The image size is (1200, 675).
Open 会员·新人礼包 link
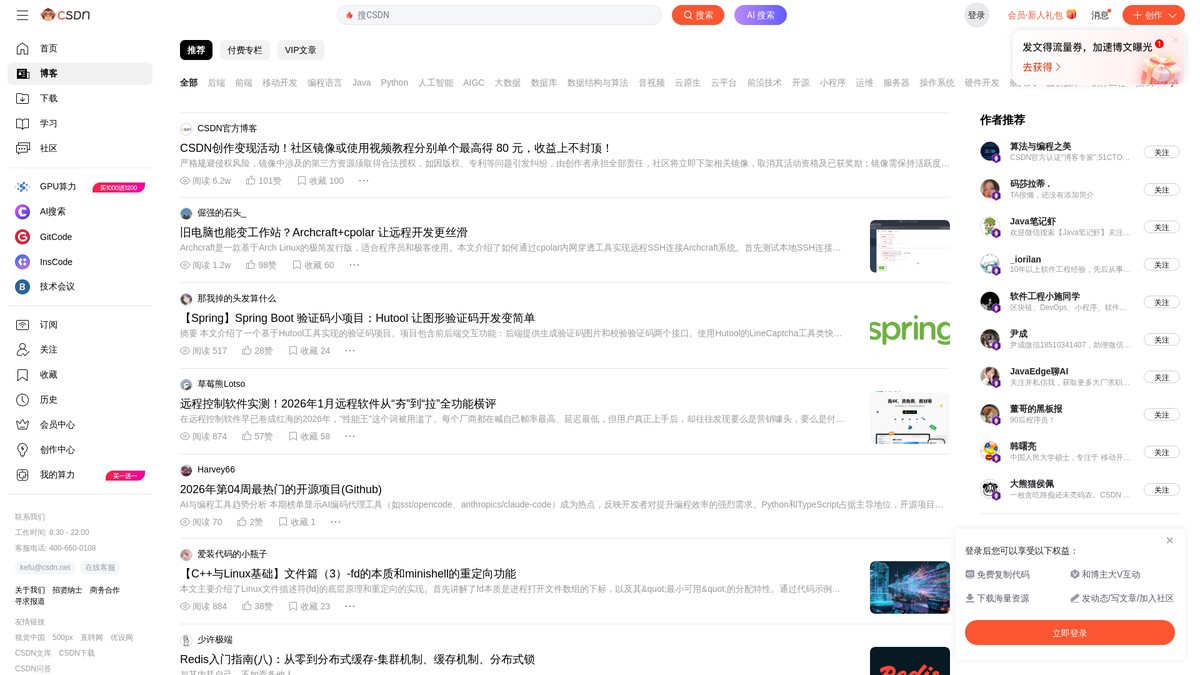pos(1042,15)
